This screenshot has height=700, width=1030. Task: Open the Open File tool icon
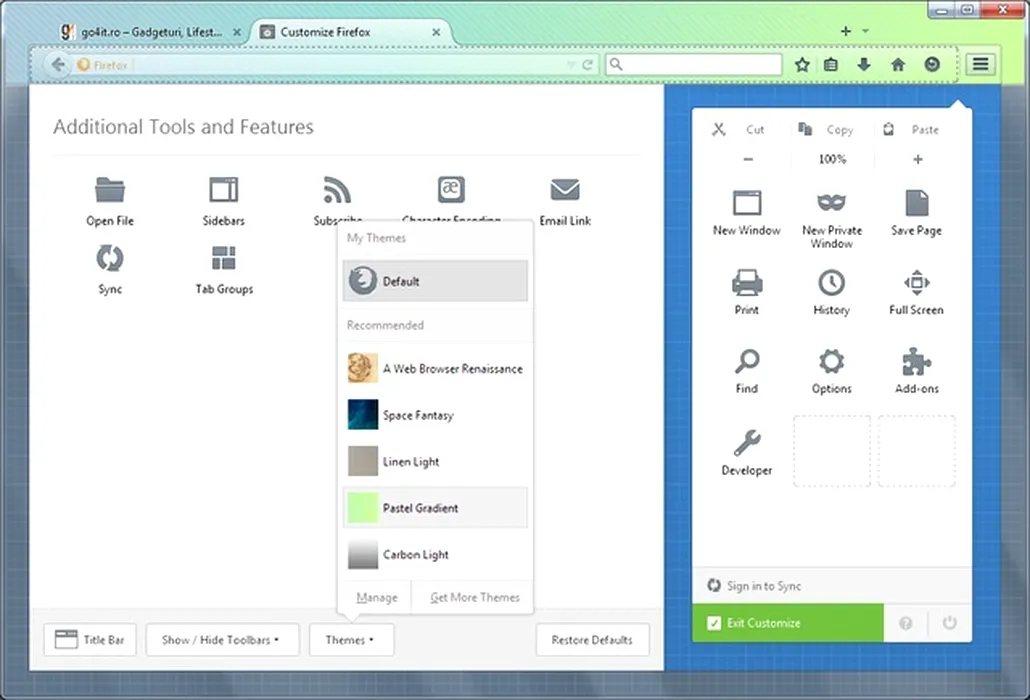(x=110, y=190)
